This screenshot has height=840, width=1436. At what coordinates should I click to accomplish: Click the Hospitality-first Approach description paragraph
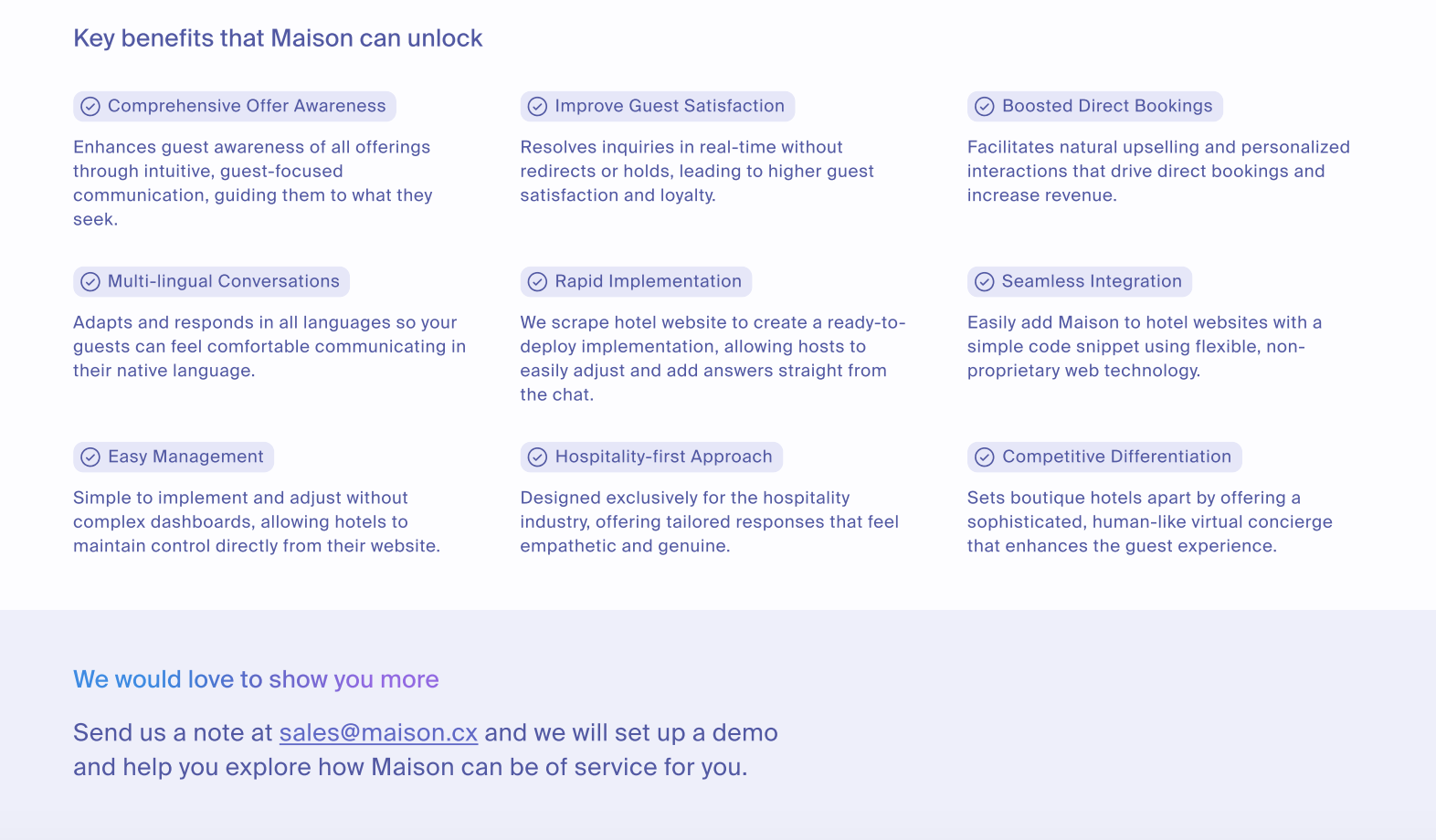click(709, 521)
